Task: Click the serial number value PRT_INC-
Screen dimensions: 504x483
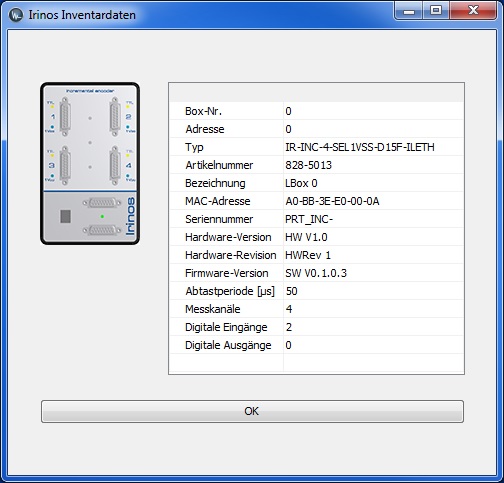Action: [x=309, y=219]
